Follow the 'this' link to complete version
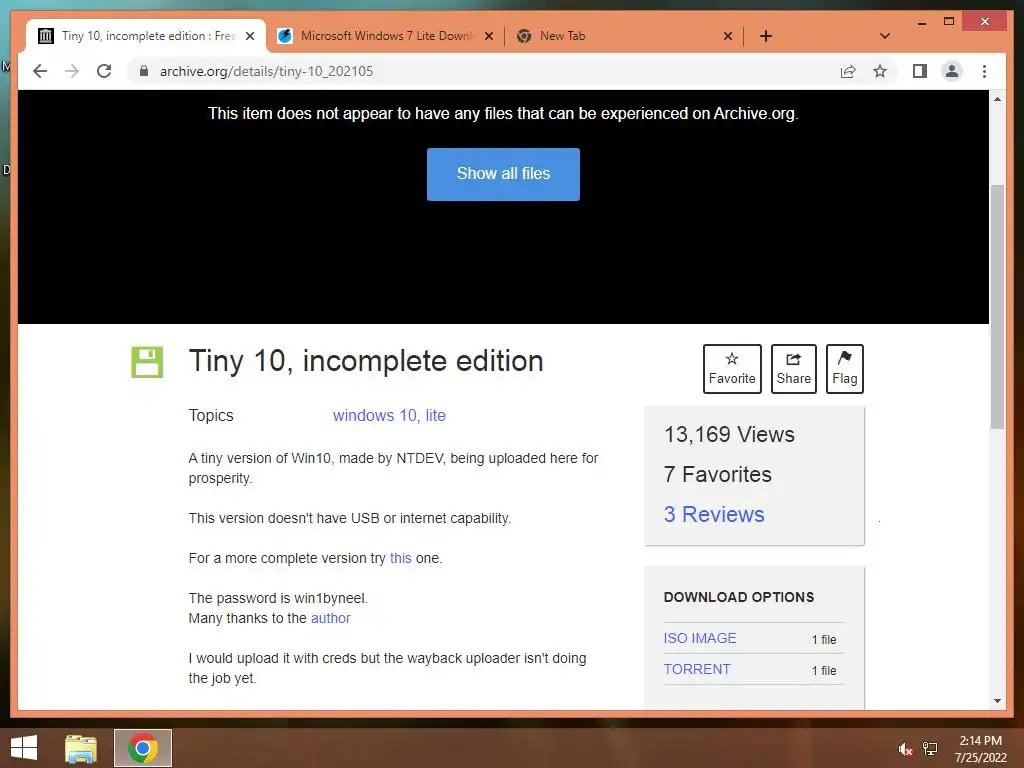 (x=400, y=558)
